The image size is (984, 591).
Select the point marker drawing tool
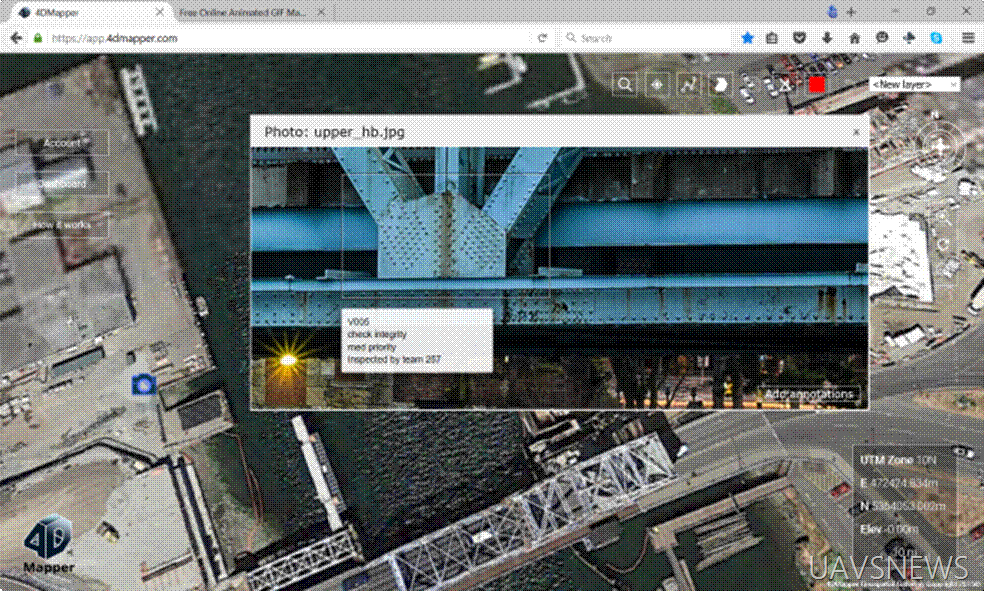[x=657, y=85]
